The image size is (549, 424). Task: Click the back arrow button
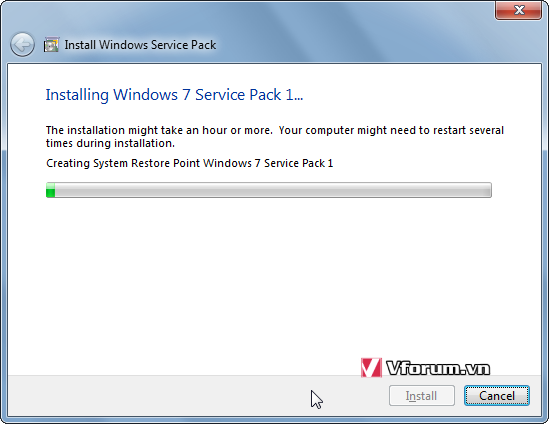click(x=22, y=45)
